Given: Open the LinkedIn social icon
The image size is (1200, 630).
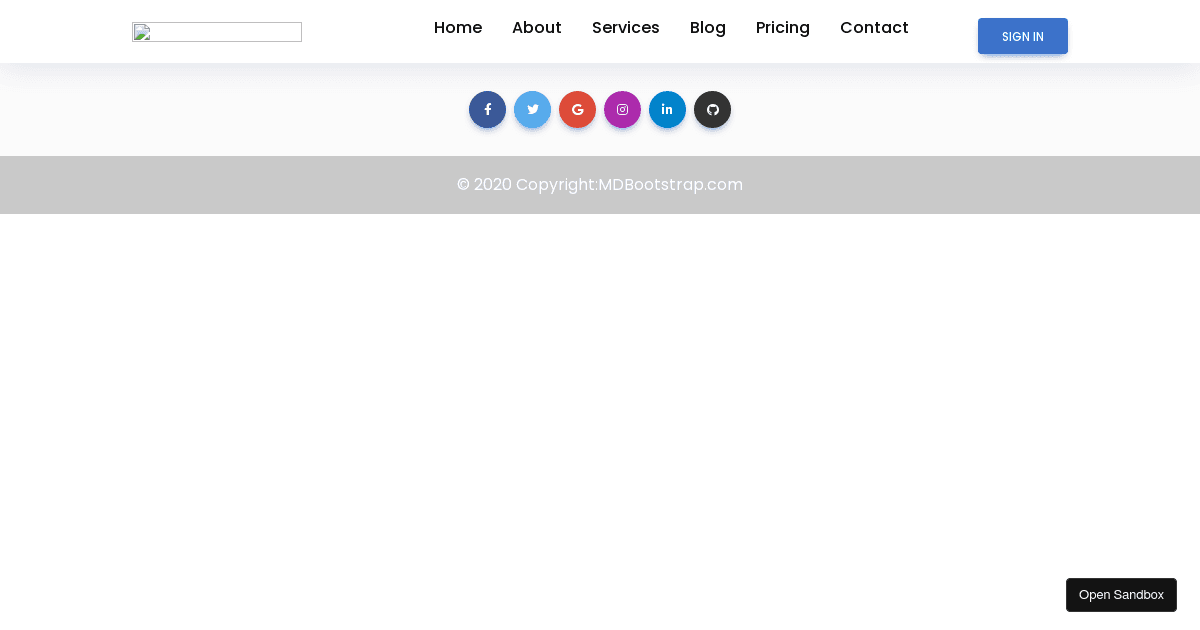Looking at the screenshot, I should tap(667, 110).
